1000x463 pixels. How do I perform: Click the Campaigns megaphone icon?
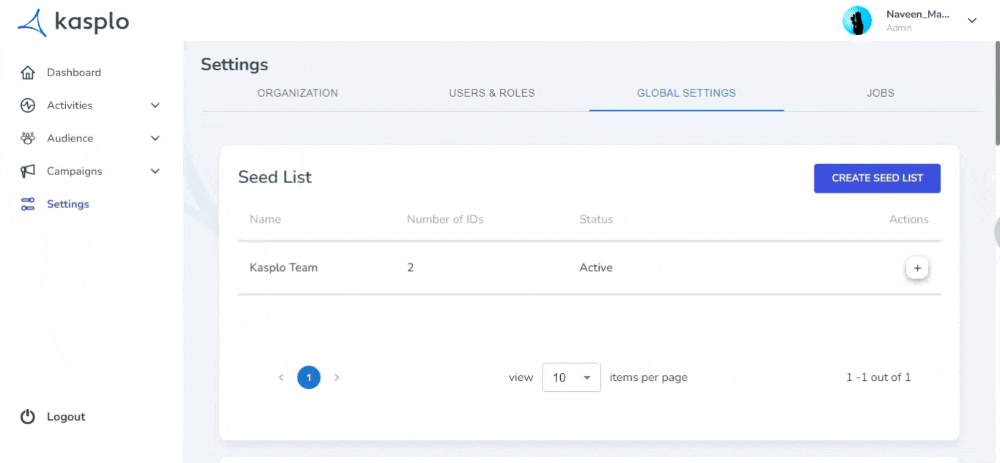27,171
